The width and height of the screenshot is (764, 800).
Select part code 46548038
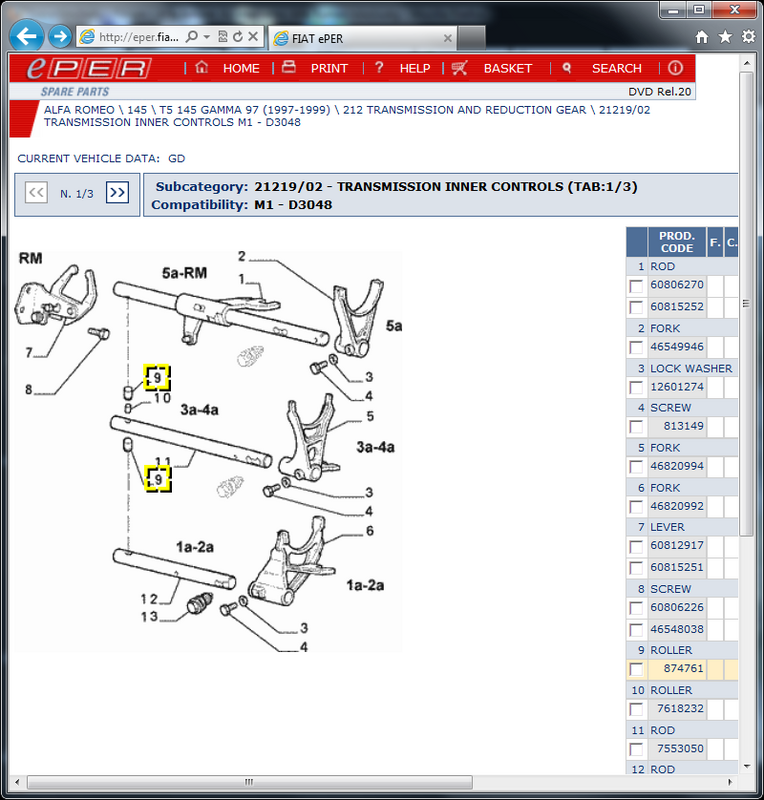pos(677,629)
